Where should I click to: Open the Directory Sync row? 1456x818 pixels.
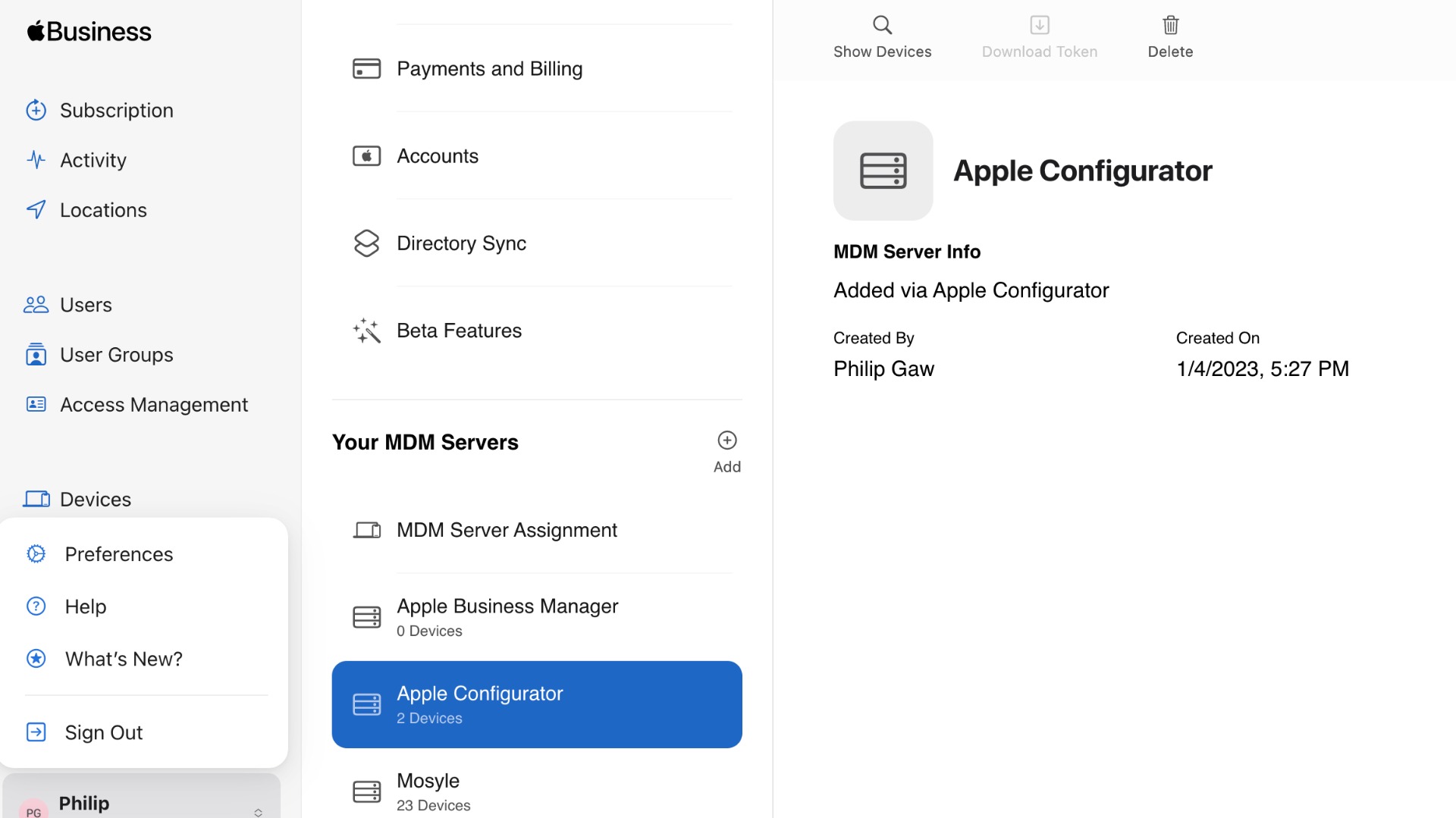pos(537,243)
